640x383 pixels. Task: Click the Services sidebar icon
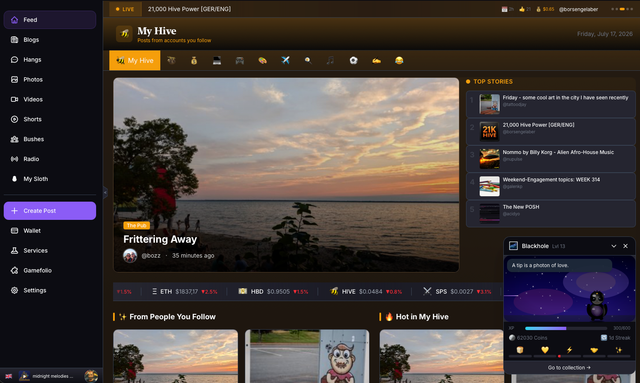point(14,251)
